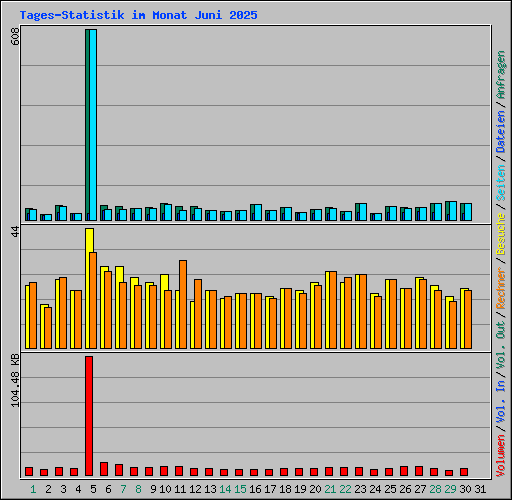512x500 pixels.
Task: Click day '6' on the x-axis
Action: pos(108,489)
